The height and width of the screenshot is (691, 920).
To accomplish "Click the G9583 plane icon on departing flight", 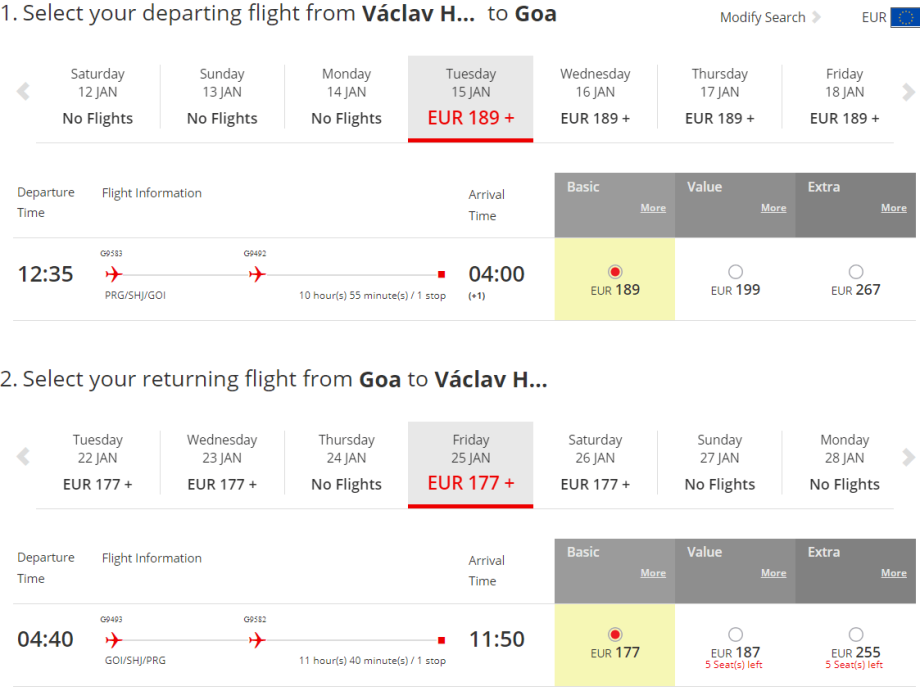I will (112, 274).
